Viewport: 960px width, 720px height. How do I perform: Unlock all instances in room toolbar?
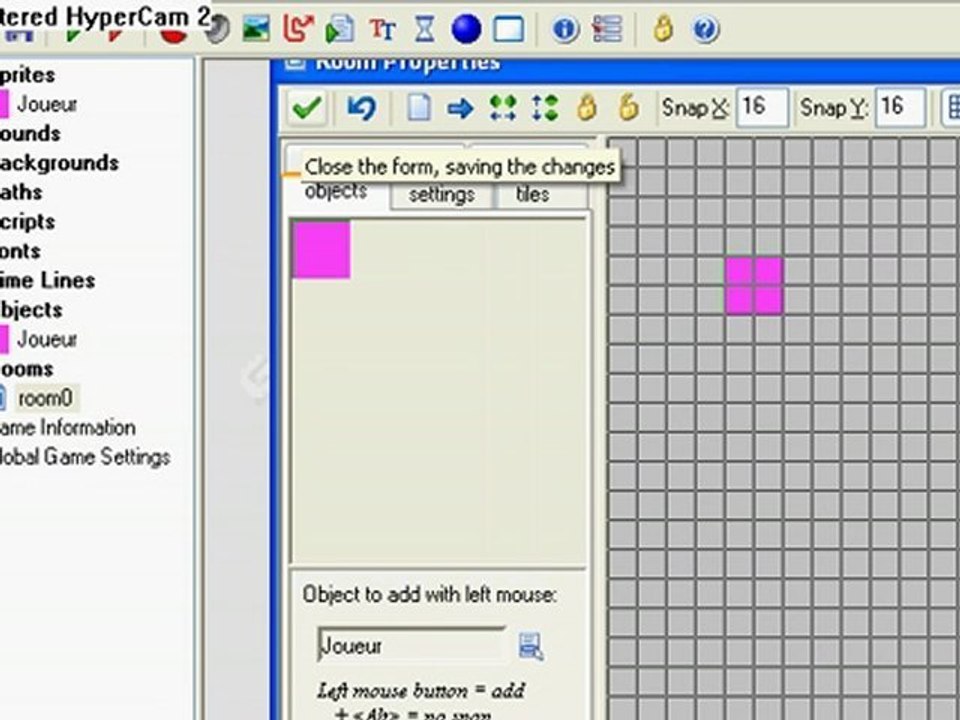(x=628, y=108)
